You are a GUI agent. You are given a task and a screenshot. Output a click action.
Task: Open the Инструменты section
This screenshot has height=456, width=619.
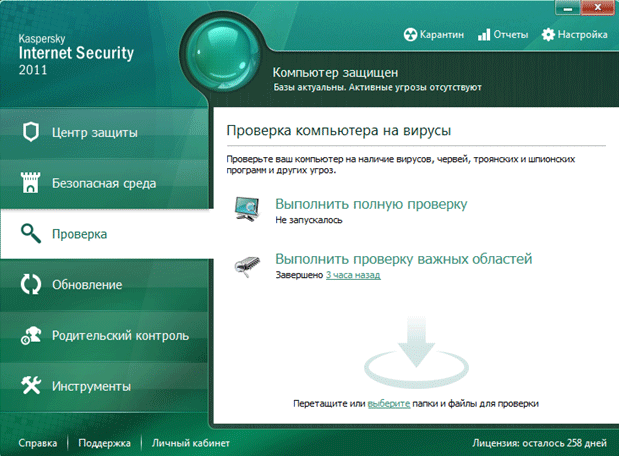coord(103,386)
